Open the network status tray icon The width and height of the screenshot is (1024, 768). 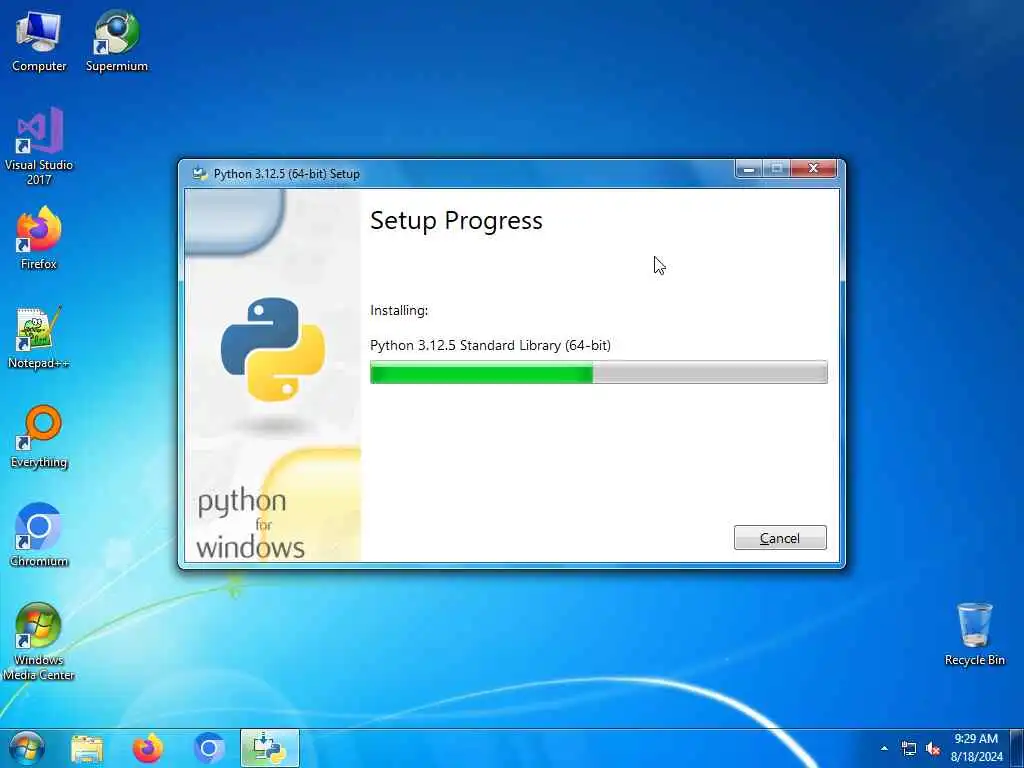(908, 748)
